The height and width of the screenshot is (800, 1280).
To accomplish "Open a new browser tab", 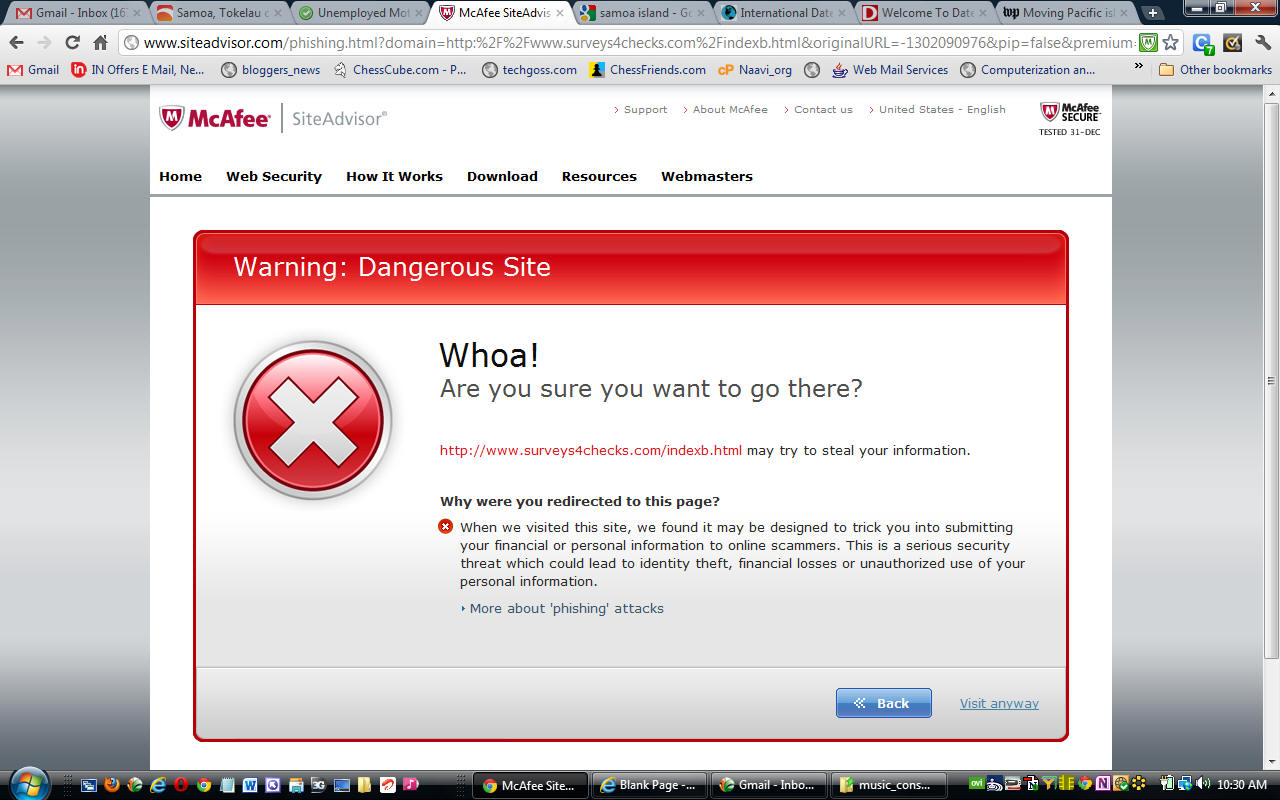I will pos(1153,13).
